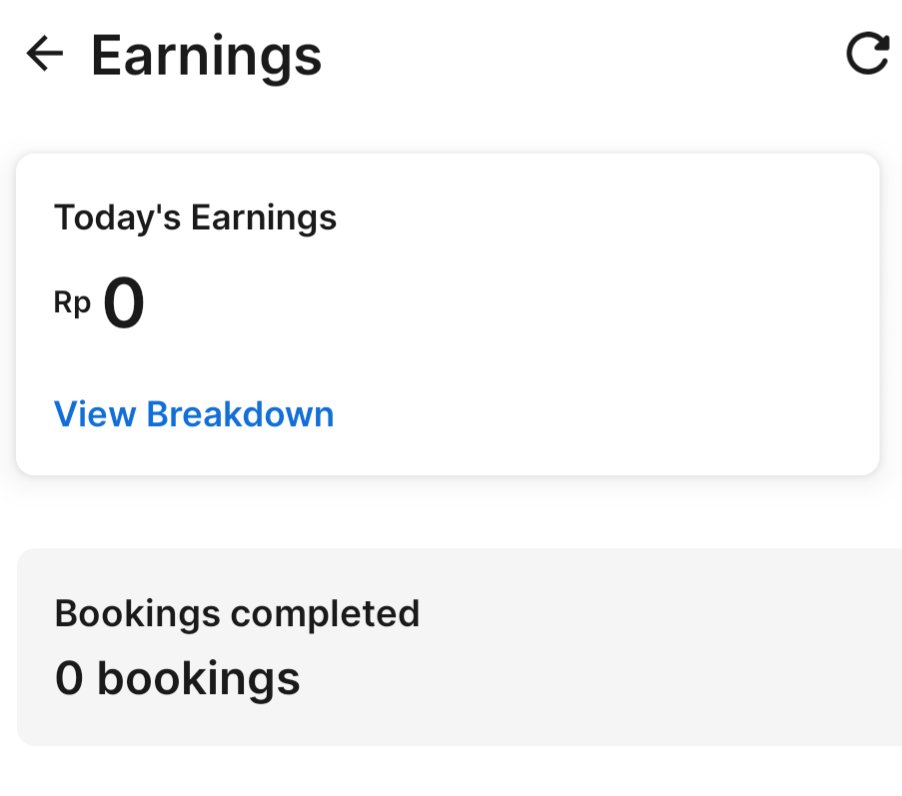Click the Rp currency label

72,303
